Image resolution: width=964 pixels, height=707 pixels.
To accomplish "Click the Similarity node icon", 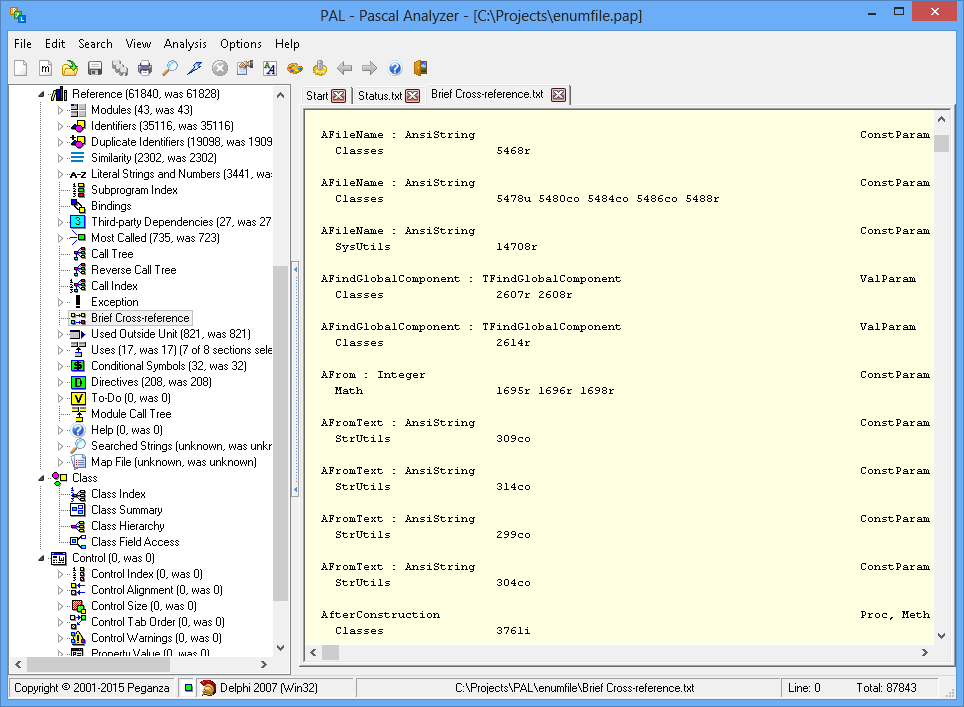I will coord(78,158).
